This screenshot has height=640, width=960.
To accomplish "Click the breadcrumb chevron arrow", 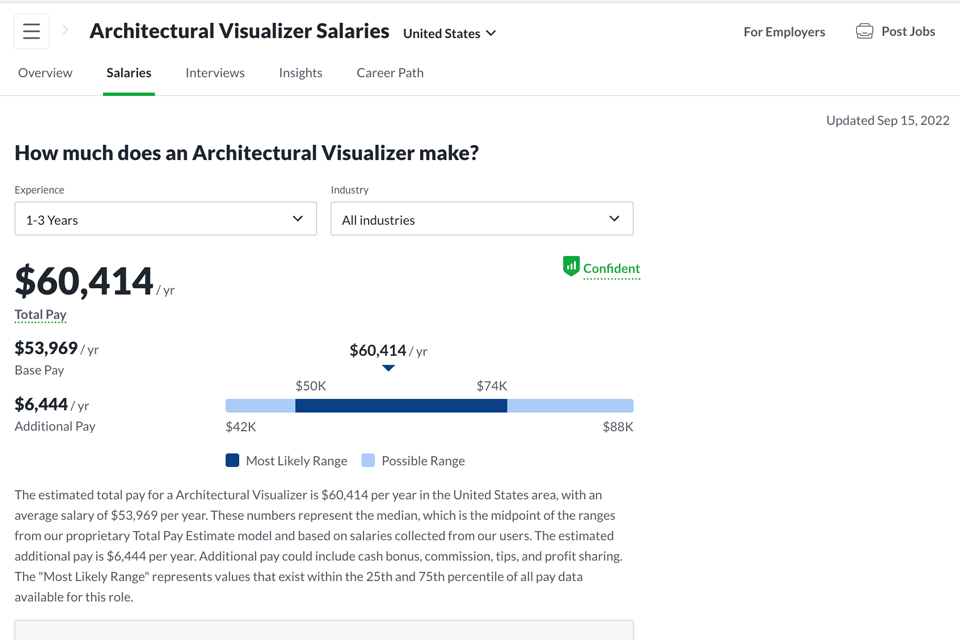I will click(66, 31).
